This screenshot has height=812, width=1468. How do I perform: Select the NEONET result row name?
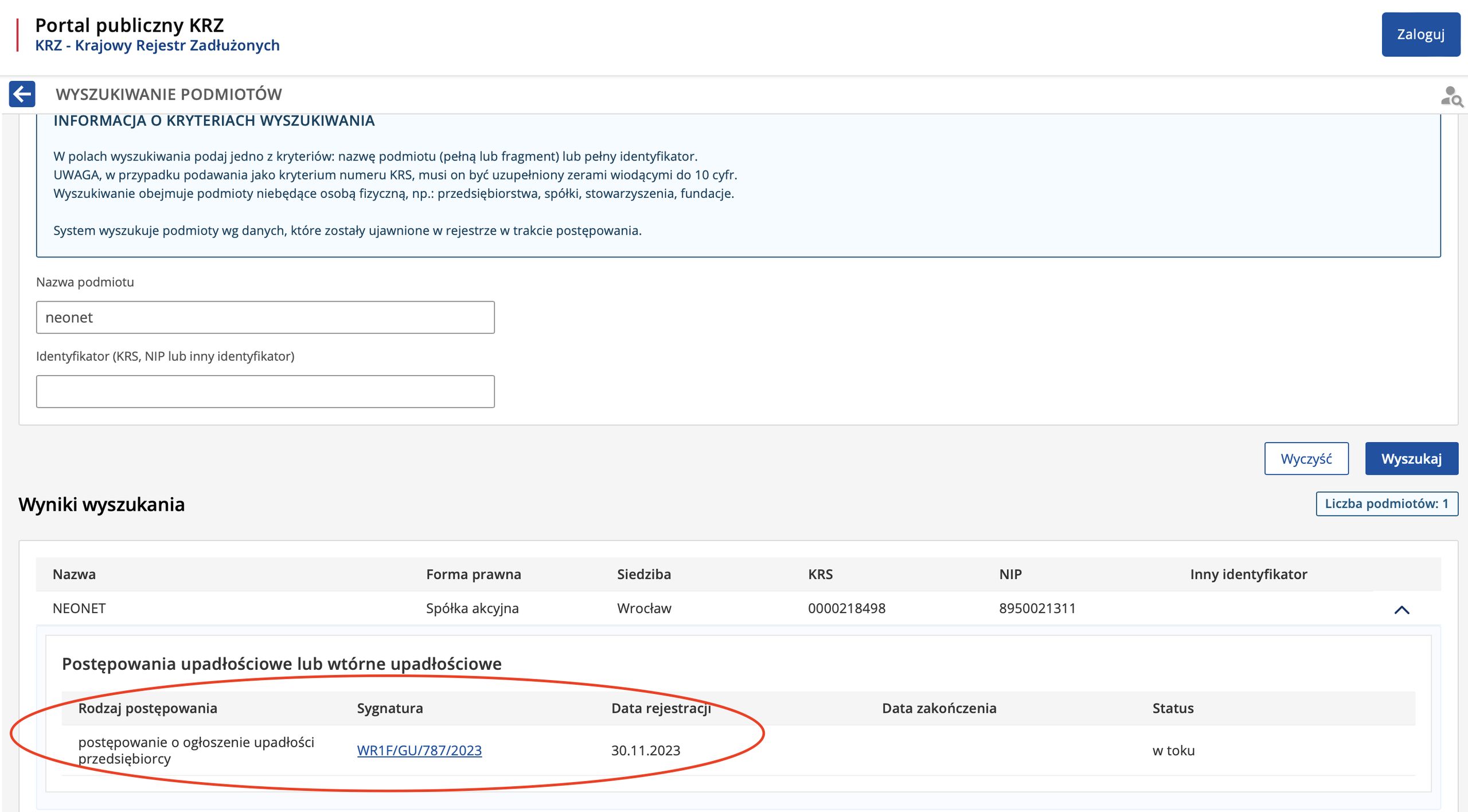click(79, 608)
